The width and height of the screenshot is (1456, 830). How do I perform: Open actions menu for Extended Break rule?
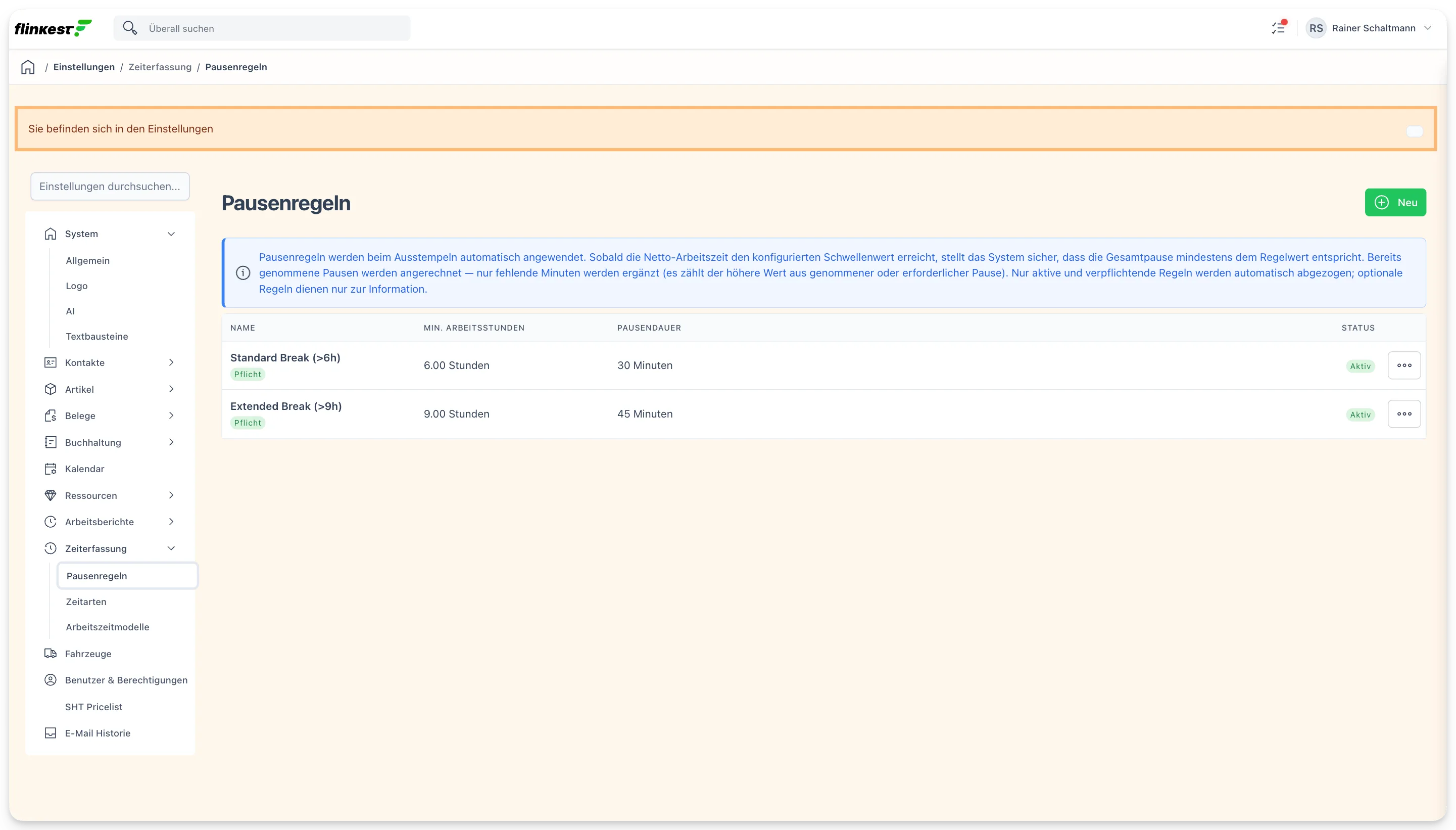[1404, 414]
